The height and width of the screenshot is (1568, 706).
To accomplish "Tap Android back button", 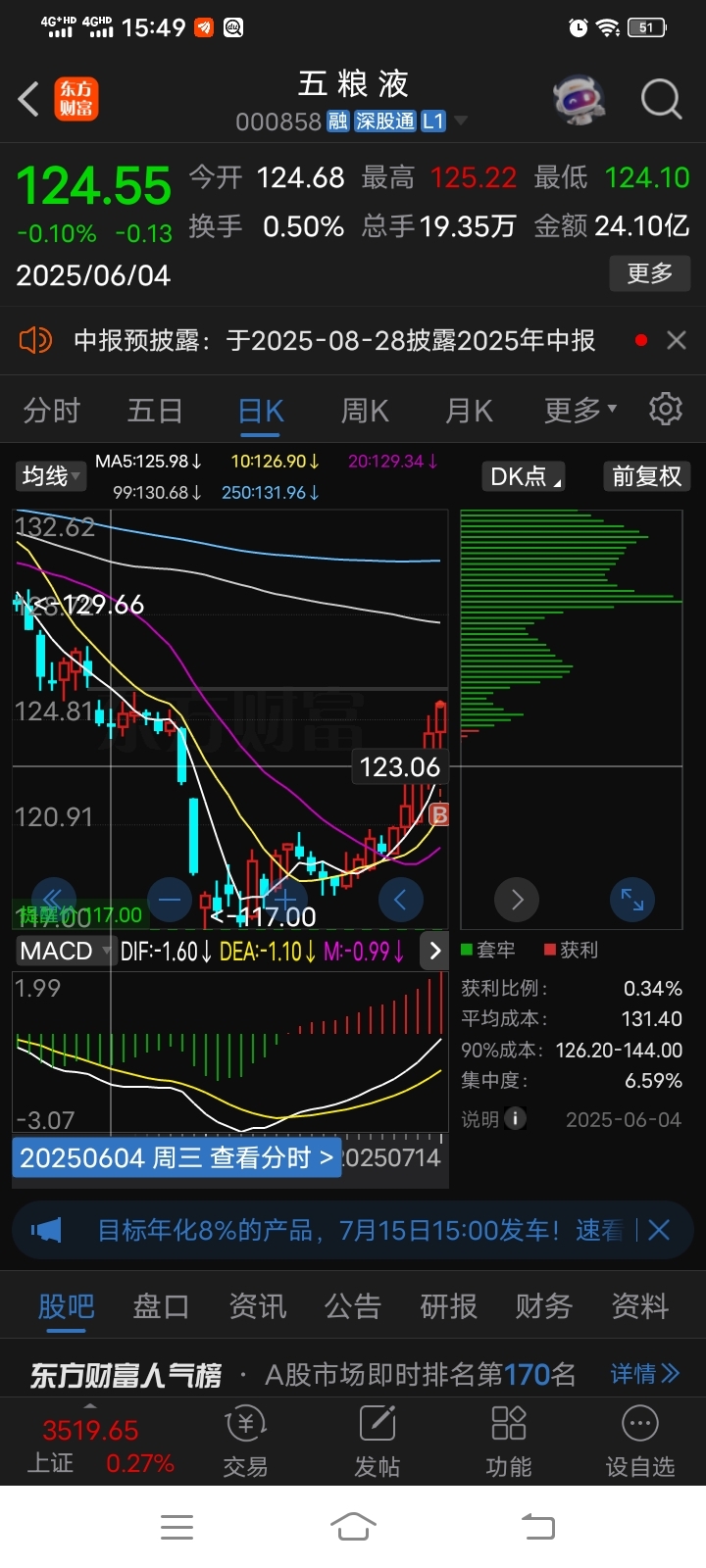I will [537, 1526].
